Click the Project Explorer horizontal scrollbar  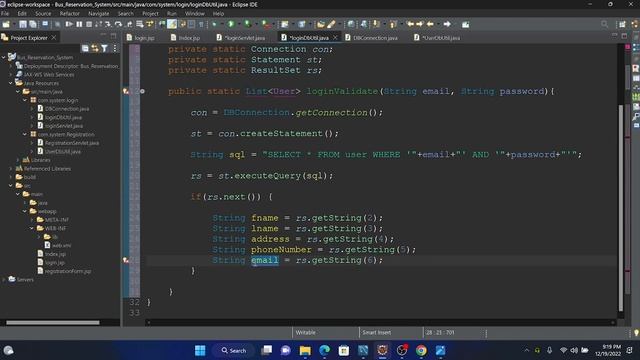[x=53, y=322]
